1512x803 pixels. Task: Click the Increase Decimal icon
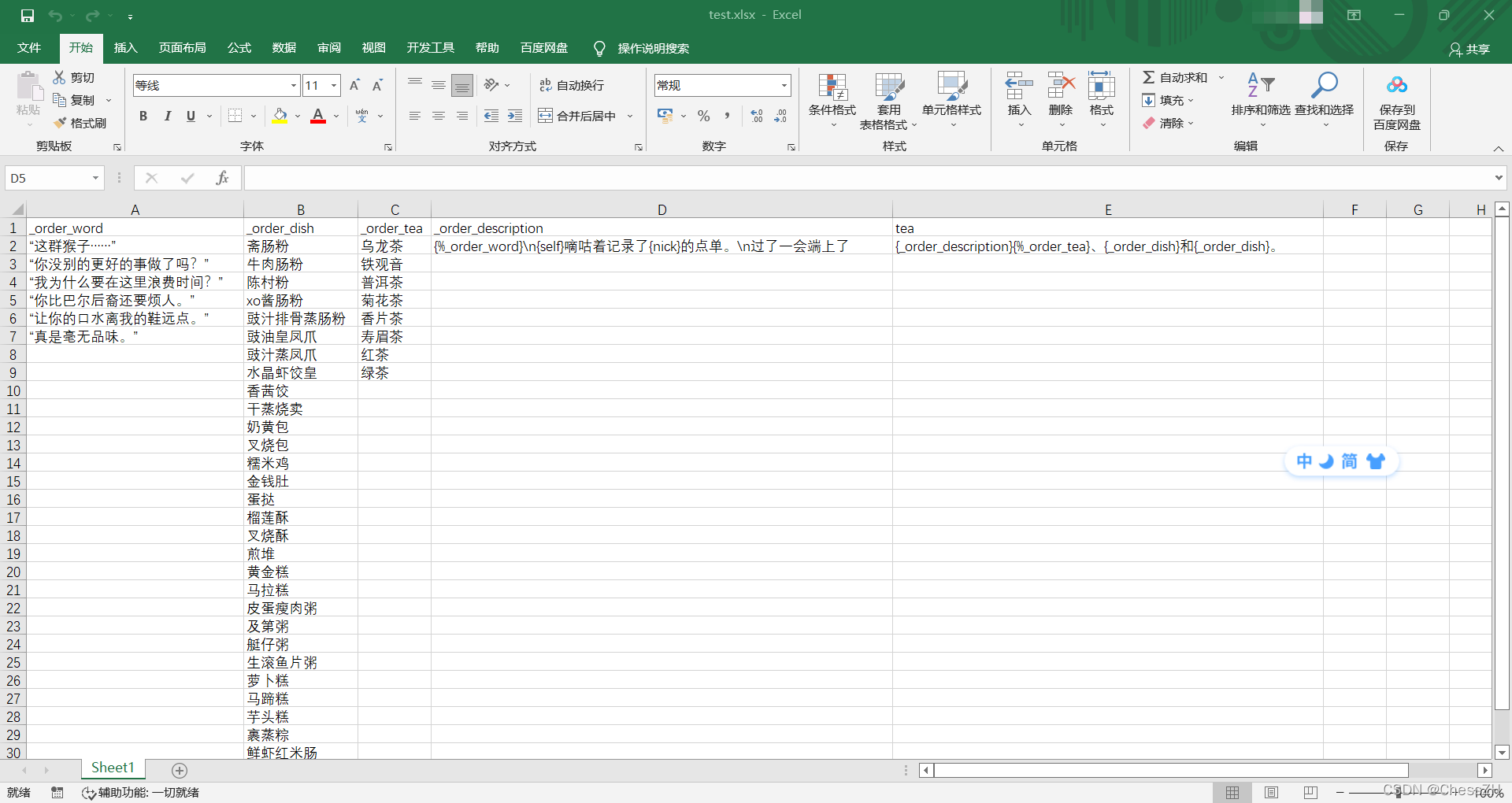(757, 116)
